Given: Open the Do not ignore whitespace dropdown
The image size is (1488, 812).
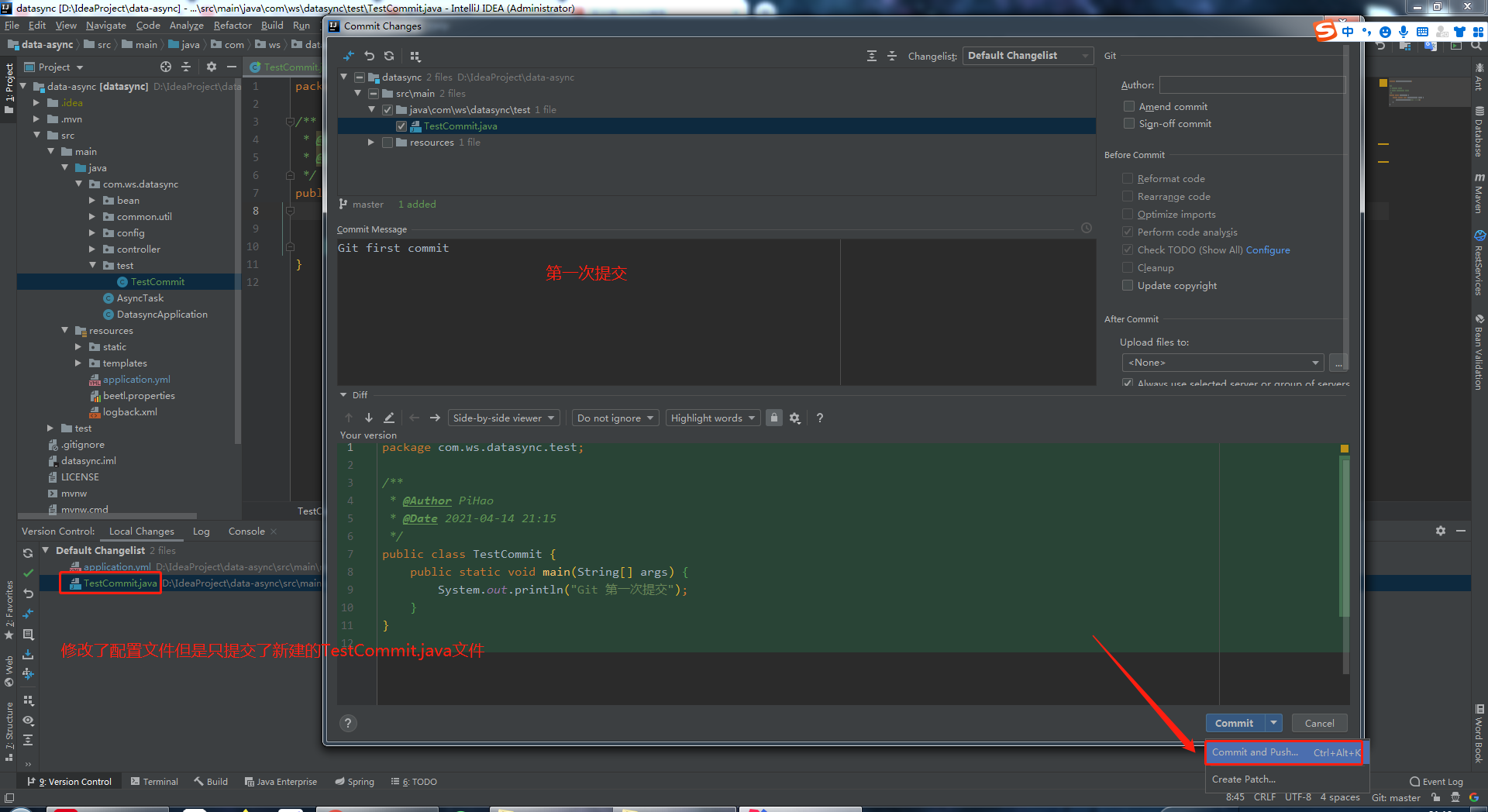Looking at the screenshot, I should point(615,418).
